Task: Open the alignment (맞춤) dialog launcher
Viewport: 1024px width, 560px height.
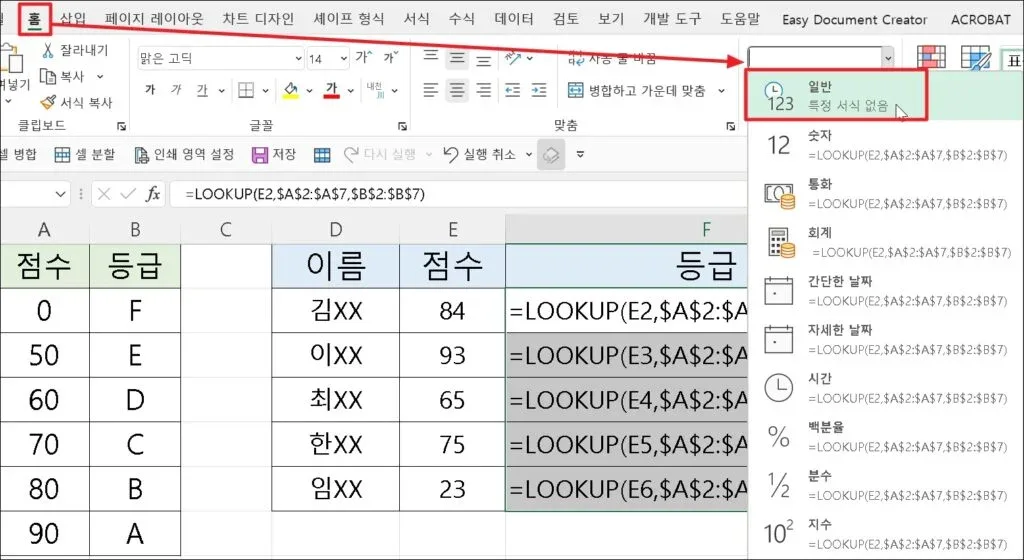Action: point(731,126)
